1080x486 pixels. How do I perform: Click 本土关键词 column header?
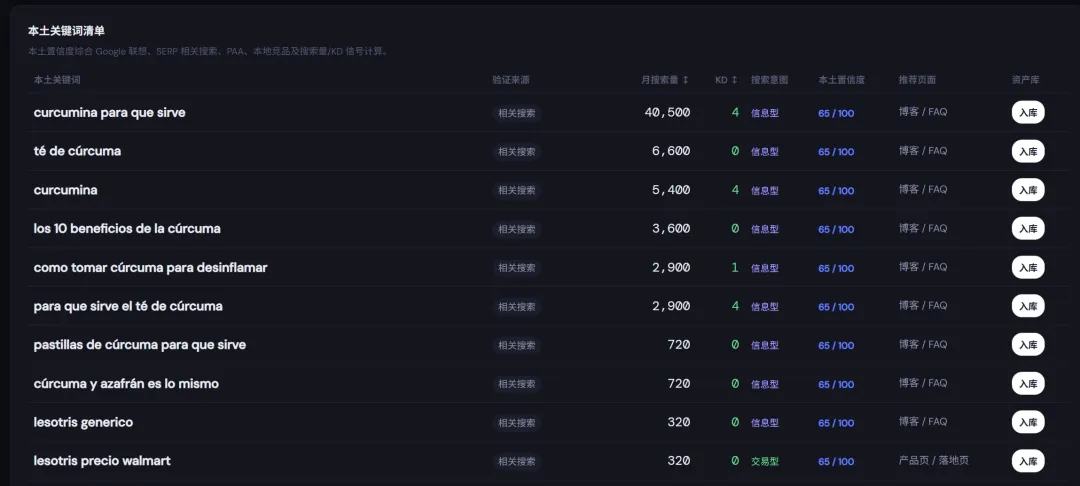click(57, 80)
